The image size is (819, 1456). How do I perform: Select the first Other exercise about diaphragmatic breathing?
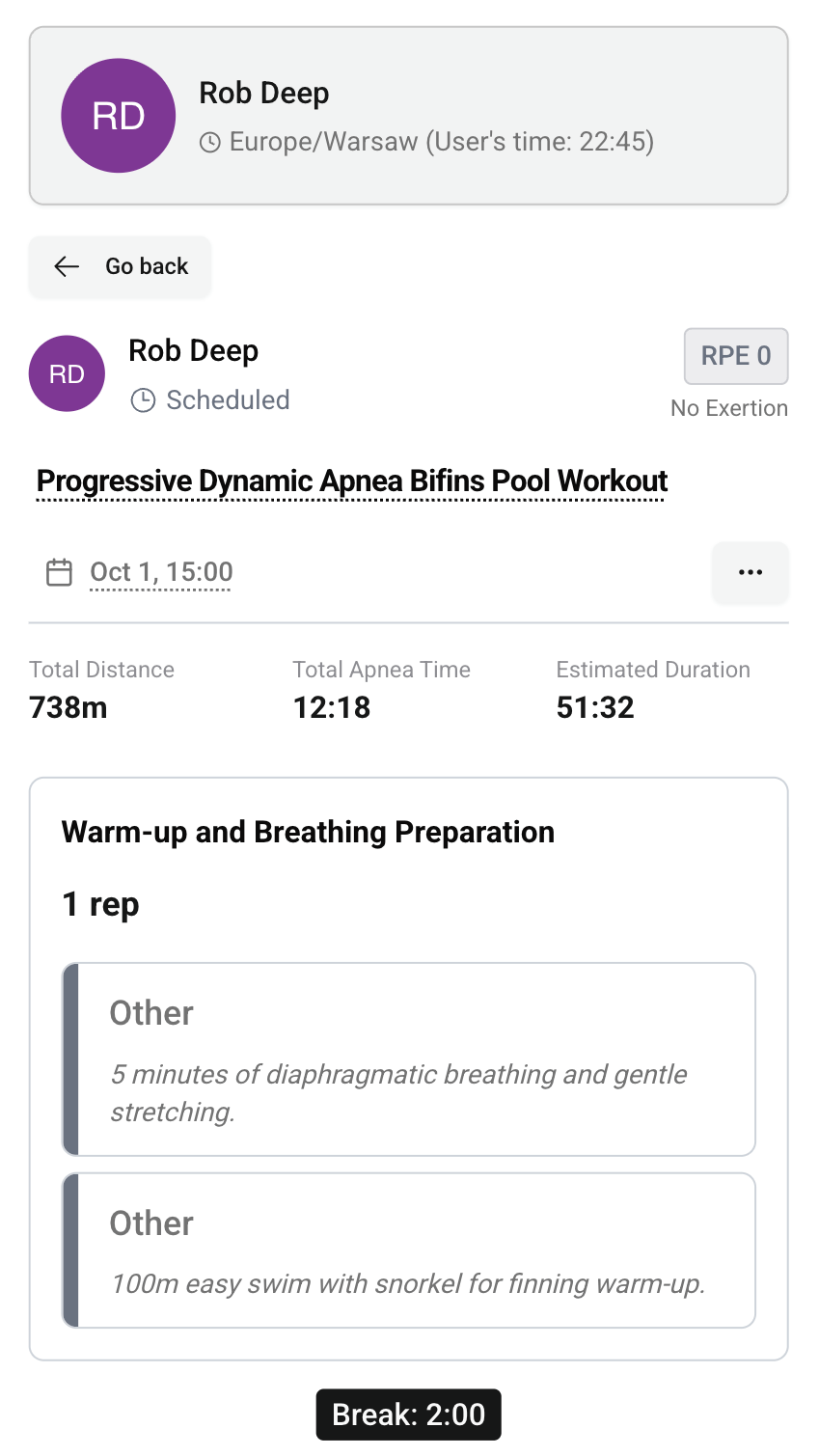click(x=408, y=1058)
